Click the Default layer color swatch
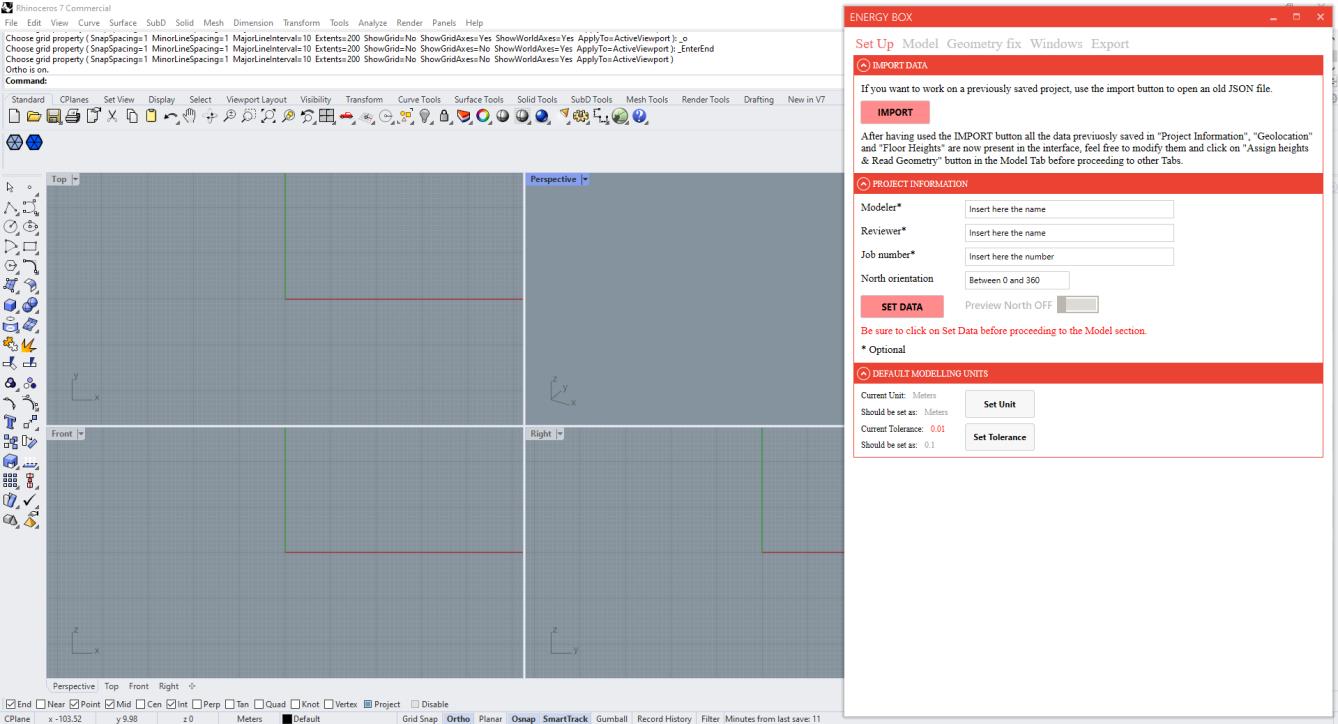The width and height of the screenshot is (1338, 724). [285, 718]
